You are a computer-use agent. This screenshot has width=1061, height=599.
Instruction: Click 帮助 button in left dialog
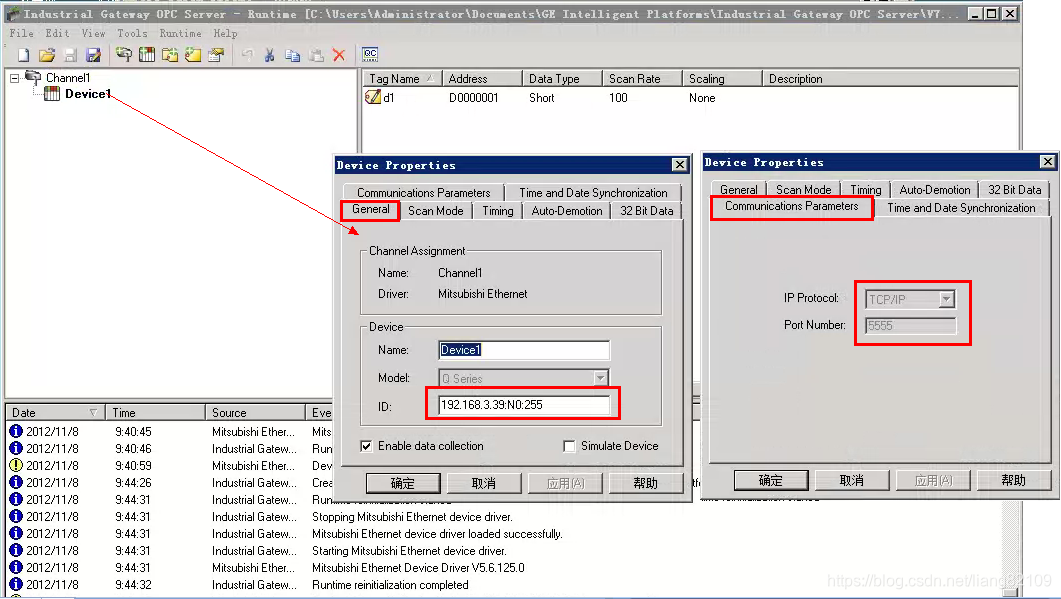pos(646,483)
